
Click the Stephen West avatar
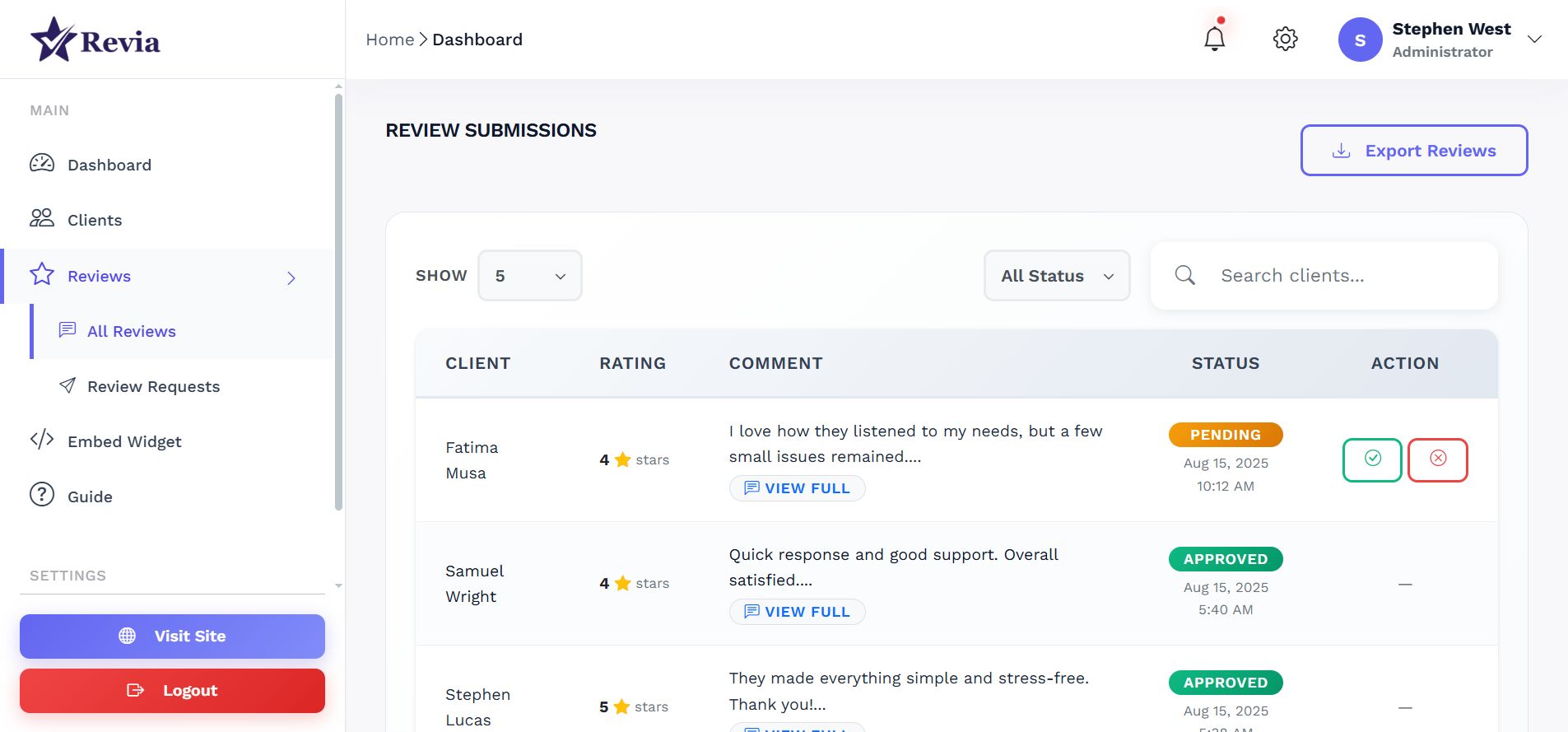(1360, 40)
